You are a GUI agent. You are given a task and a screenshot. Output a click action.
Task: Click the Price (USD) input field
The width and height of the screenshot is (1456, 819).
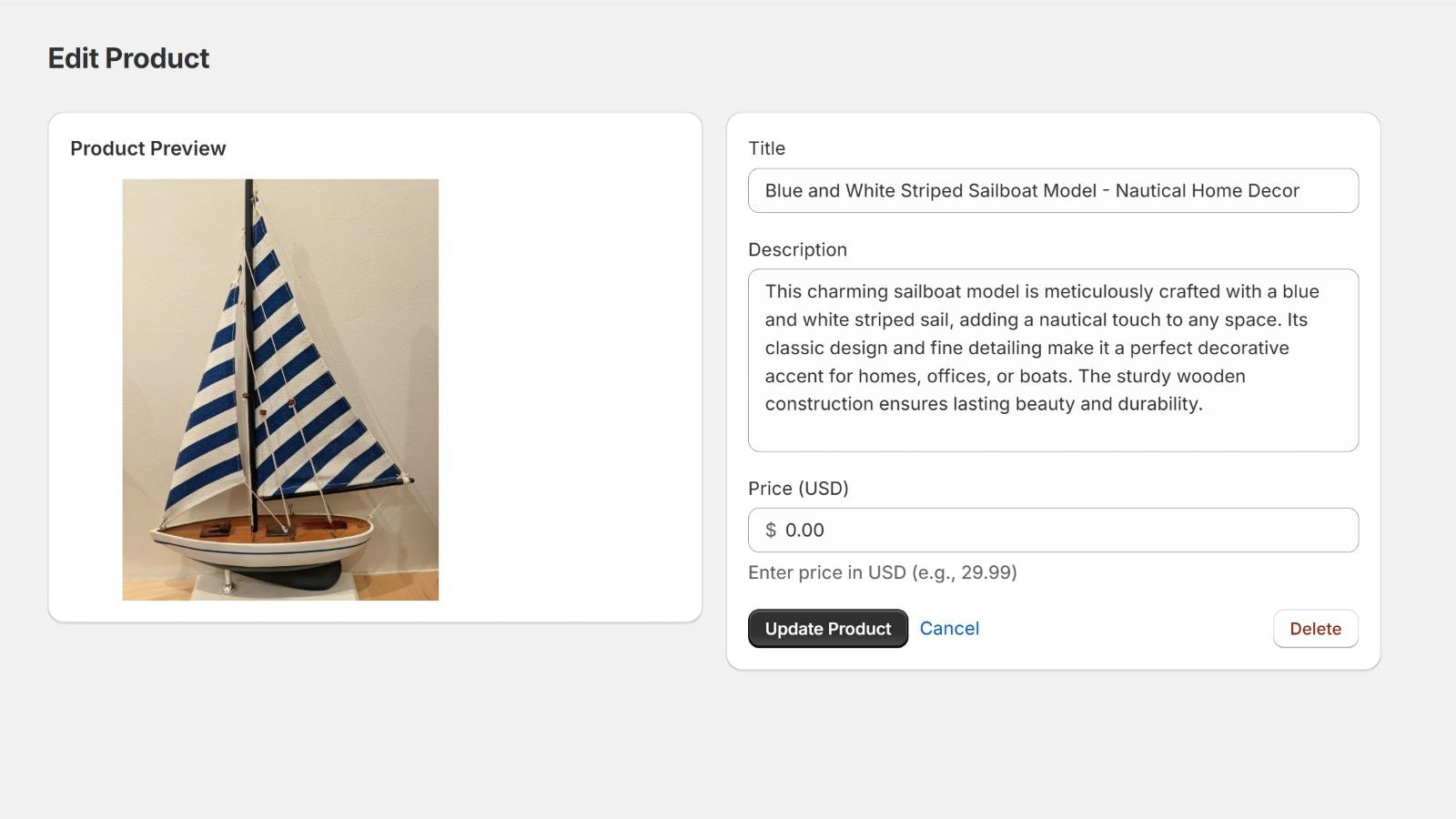click(x=1052, y=531)
